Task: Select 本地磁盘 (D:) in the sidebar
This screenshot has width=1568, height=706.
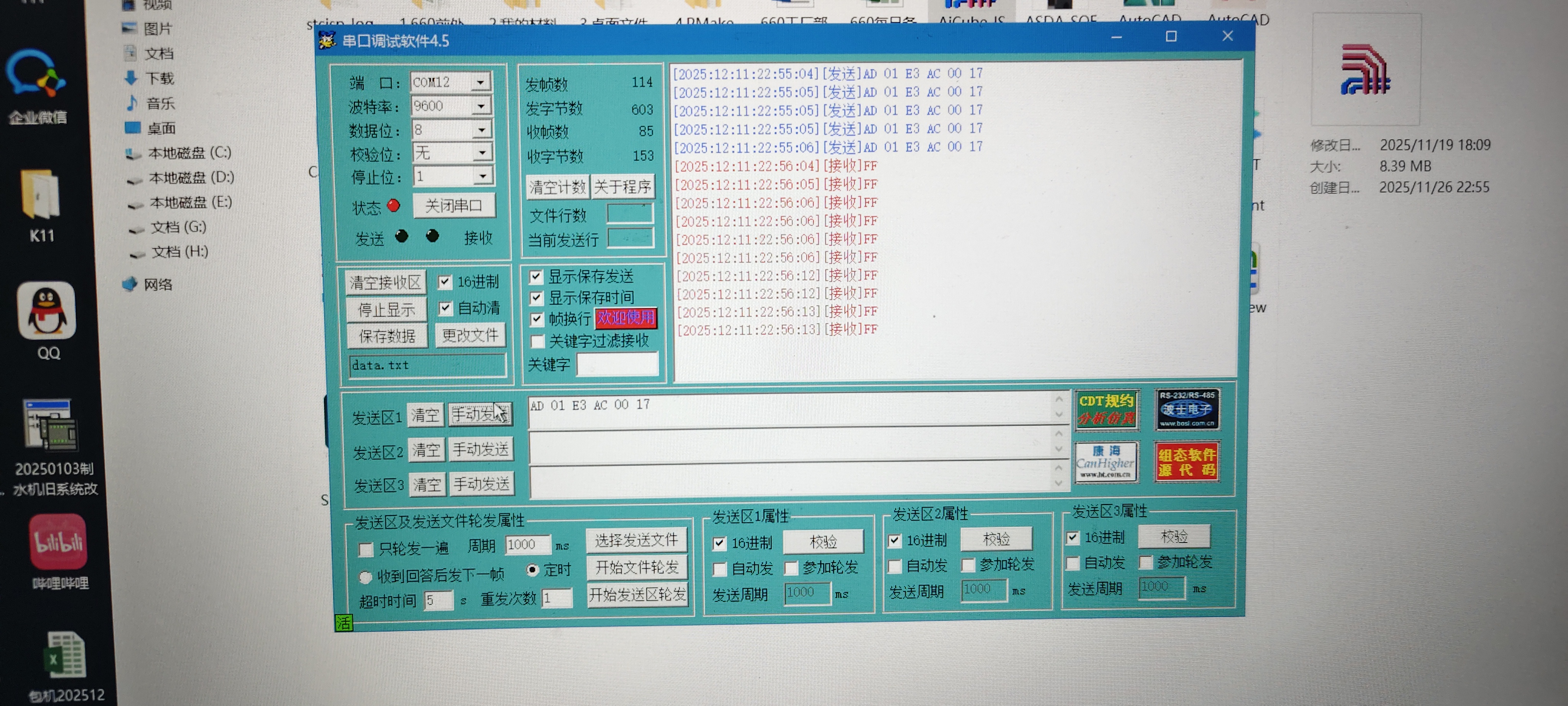Action: click(191, 178)
